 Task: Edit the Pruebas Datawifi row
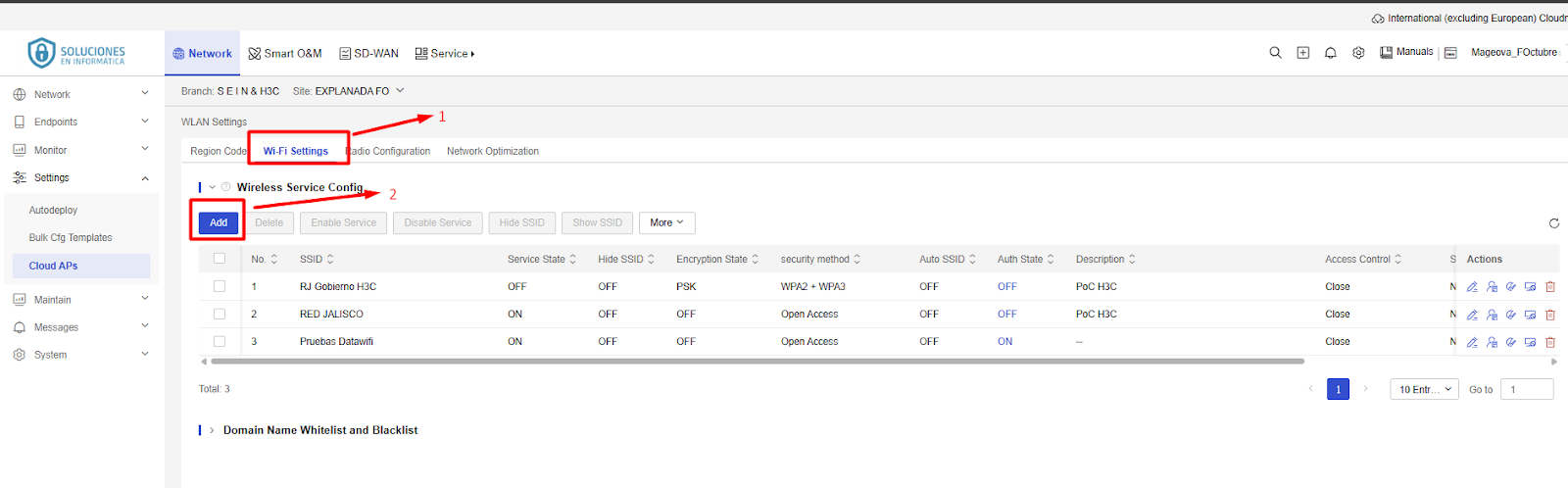(1472, 342)
